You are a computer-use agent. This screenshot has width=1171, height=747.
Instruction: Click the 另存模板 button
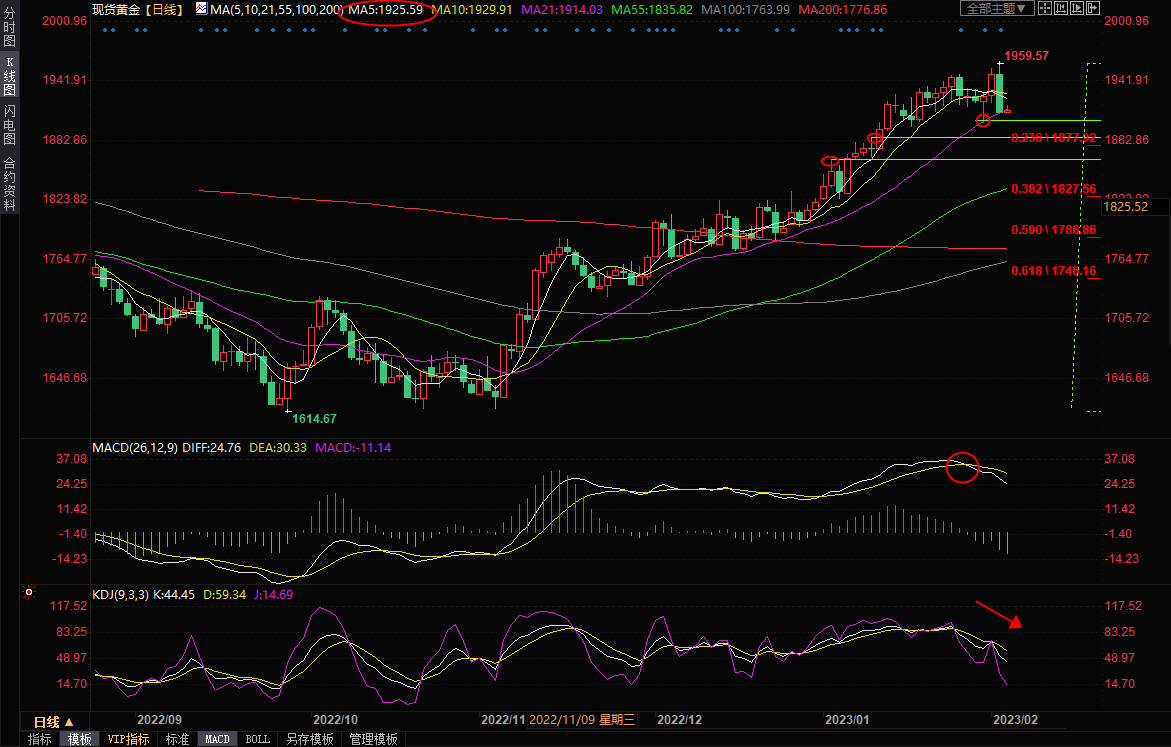[309, 739]
